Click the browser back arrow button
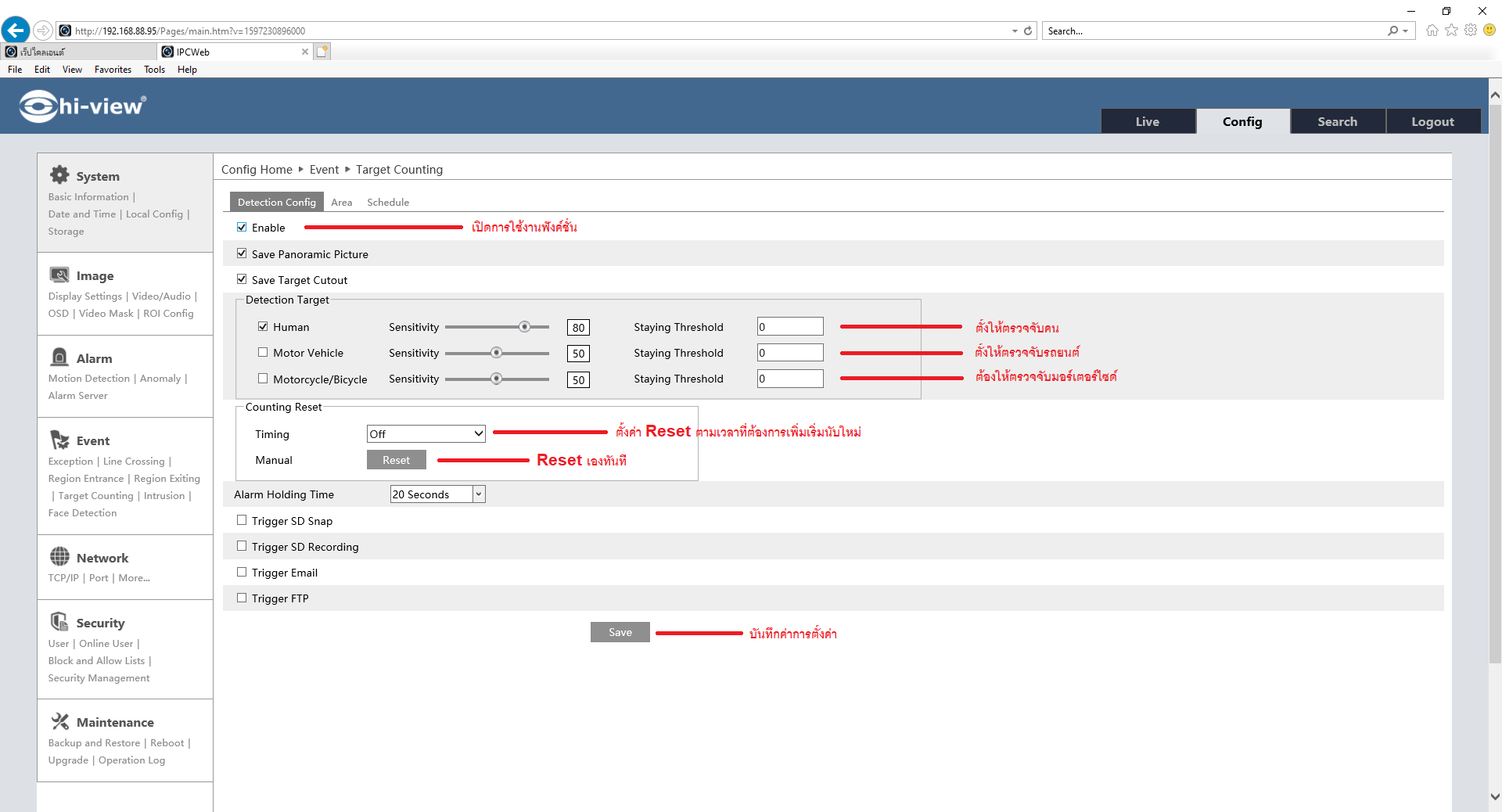The height and width of the screenshot is (812, 1502). pyautogui.click(x=16, y=31)
